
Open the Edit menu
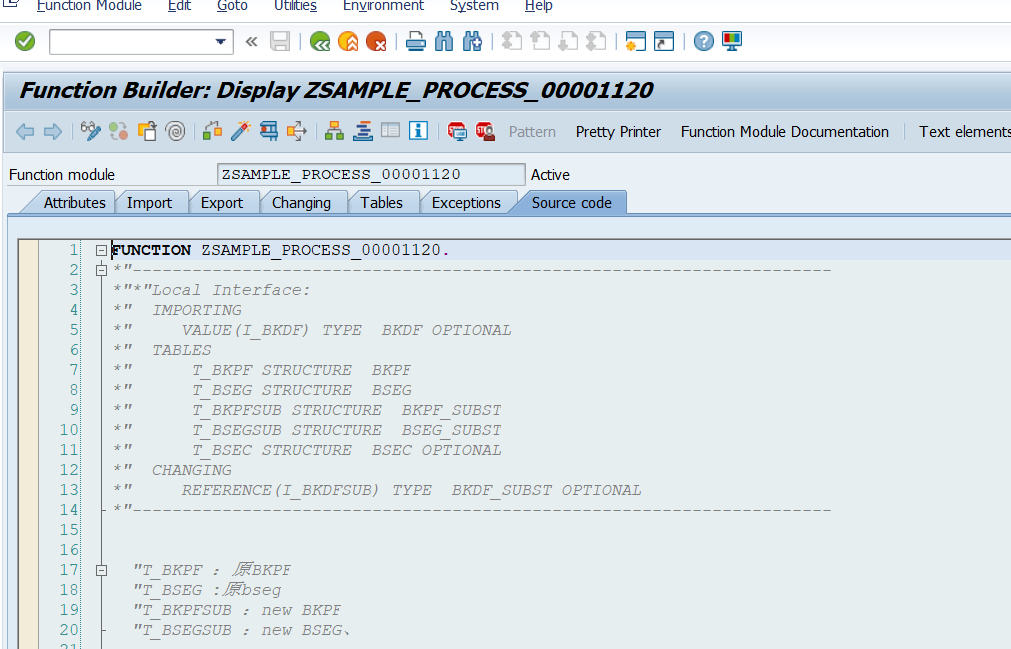click(179, 6)
